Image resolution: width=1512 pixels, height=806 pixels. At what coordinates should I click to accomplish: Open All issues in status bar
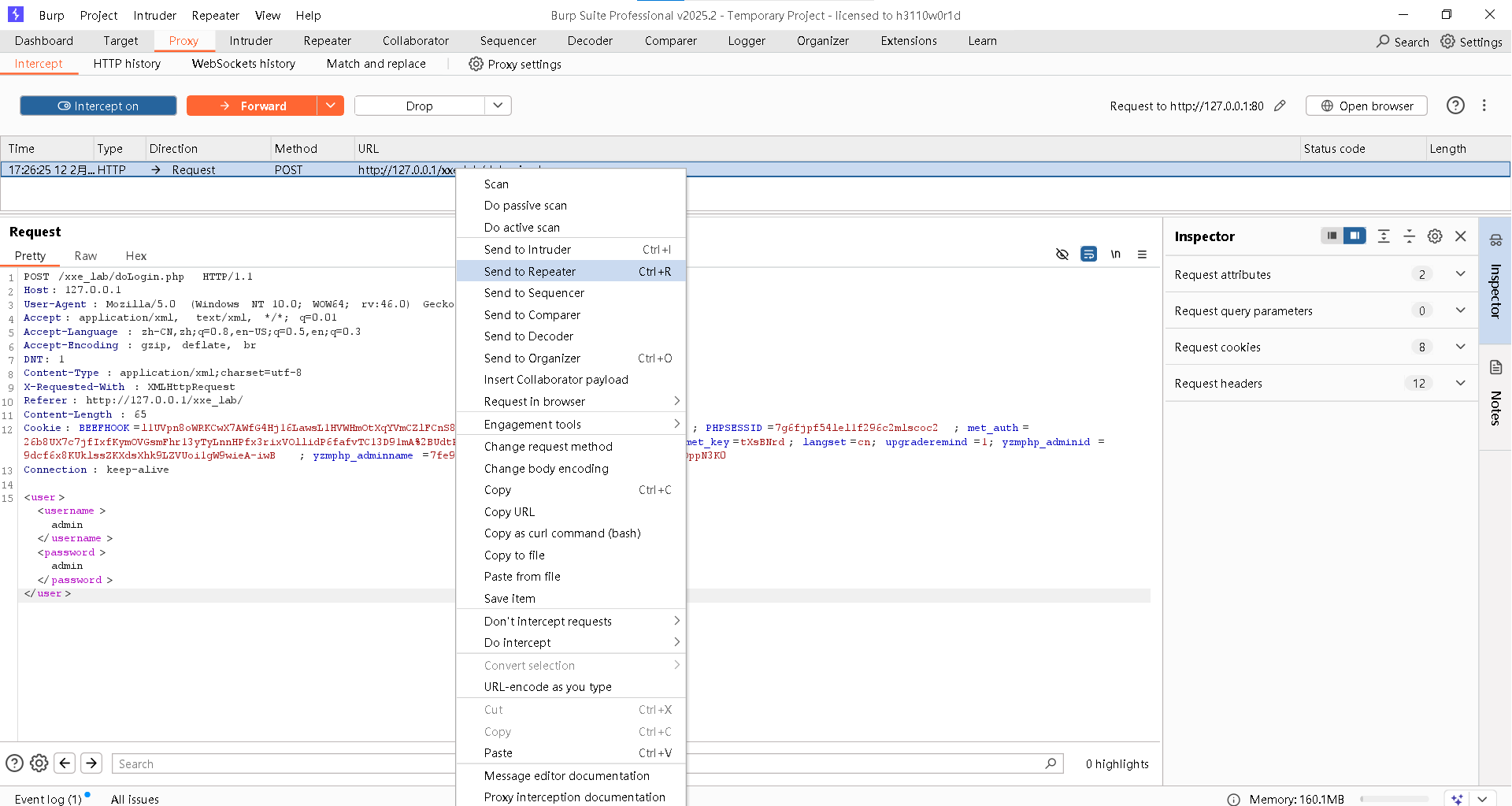(x=135, y=799)
